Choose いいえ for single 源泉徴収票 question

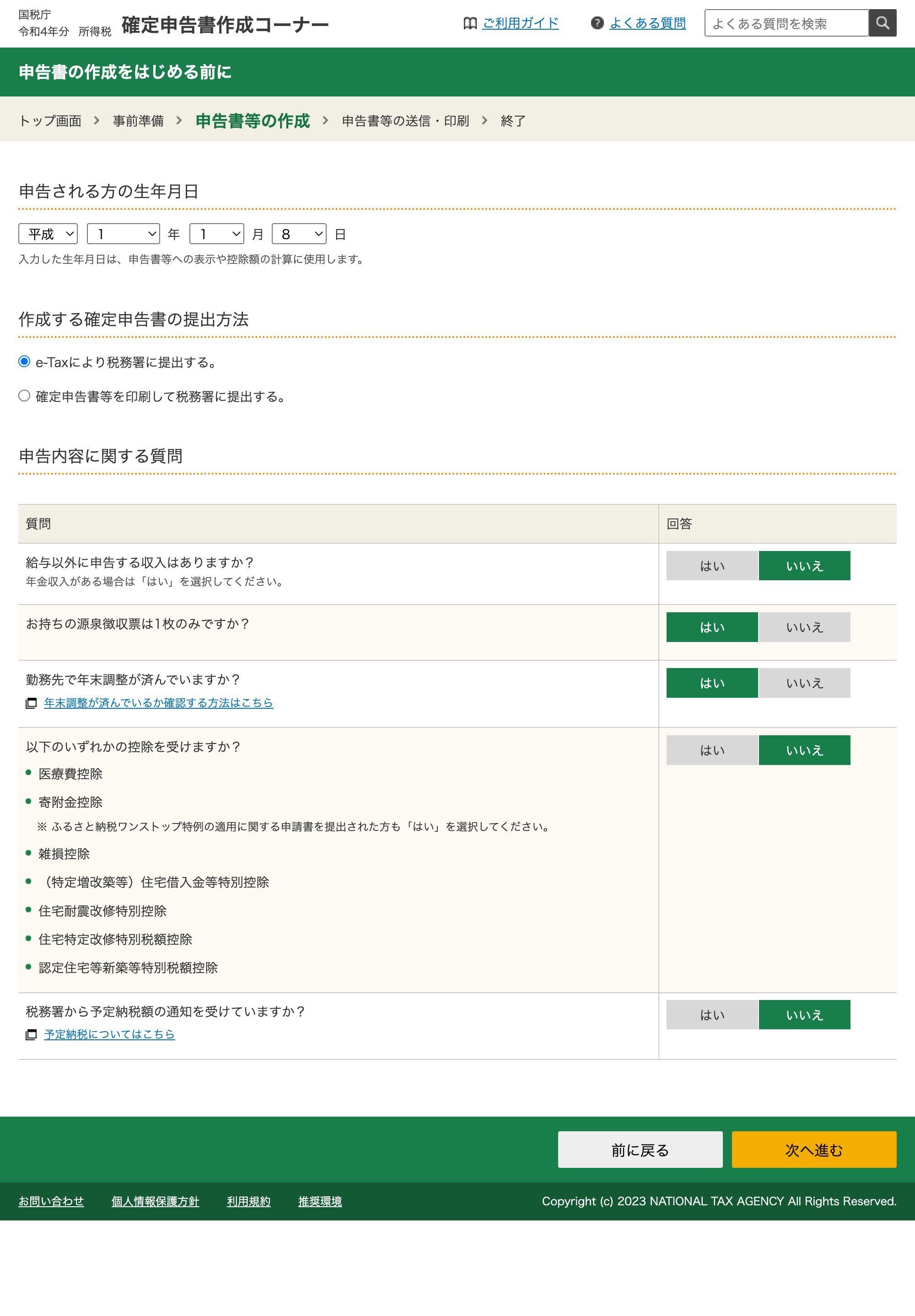(804, 627)
